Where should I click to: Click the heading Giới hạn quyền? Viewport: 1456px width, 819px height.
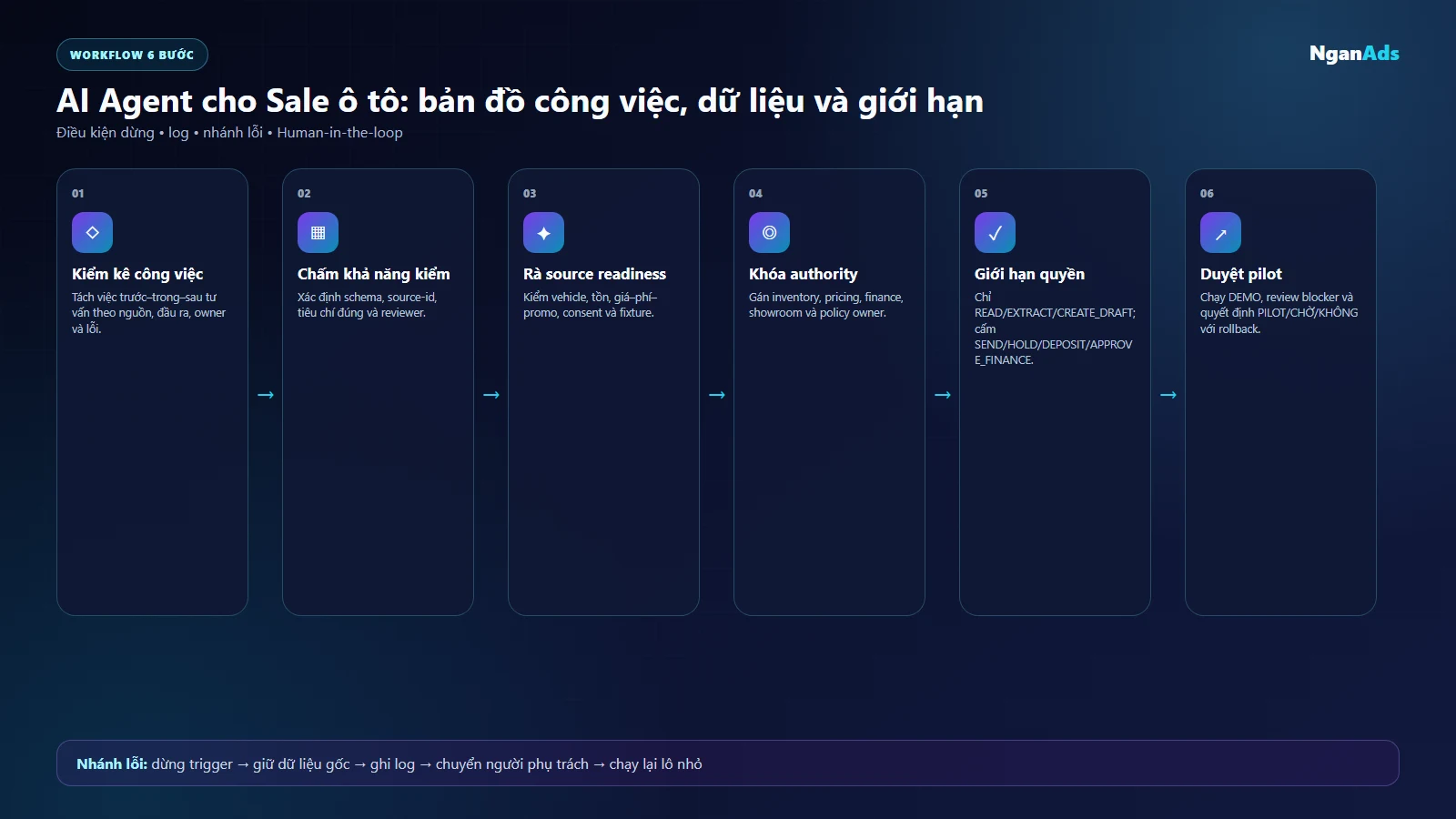tap(1029, 274)
